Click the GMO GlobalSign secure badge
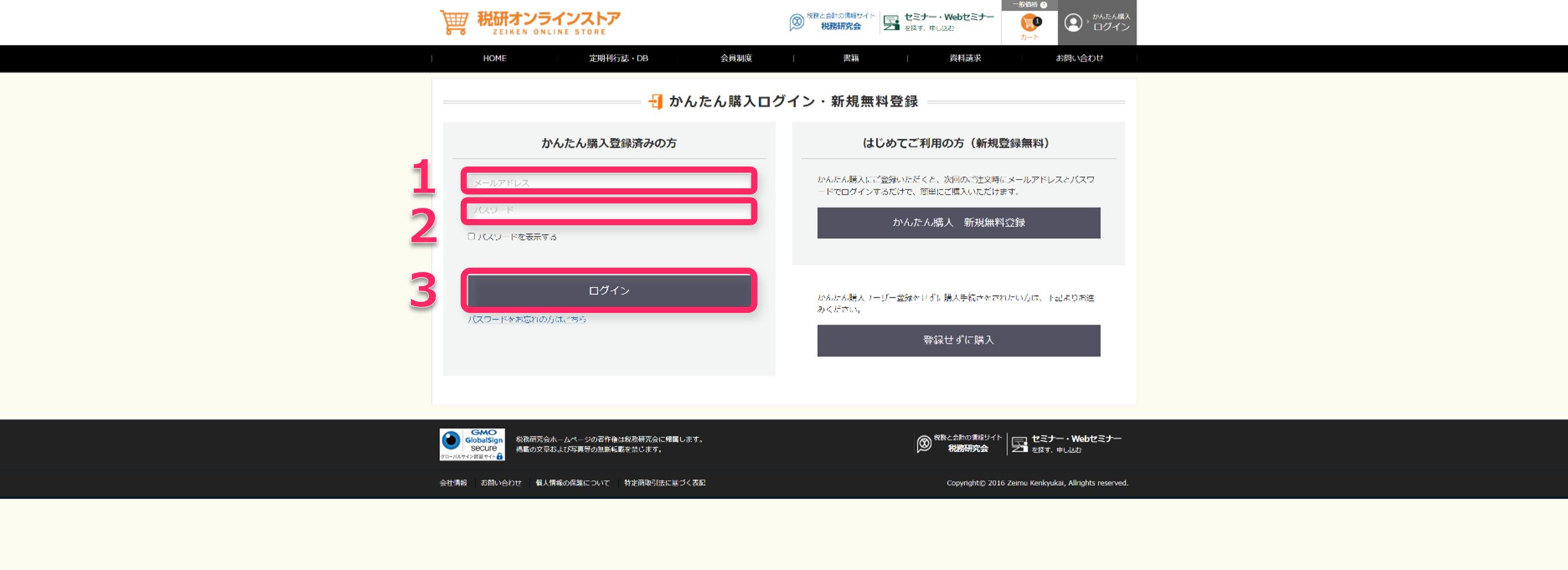This screenshot has width=1568, height=570. (472, 444)
